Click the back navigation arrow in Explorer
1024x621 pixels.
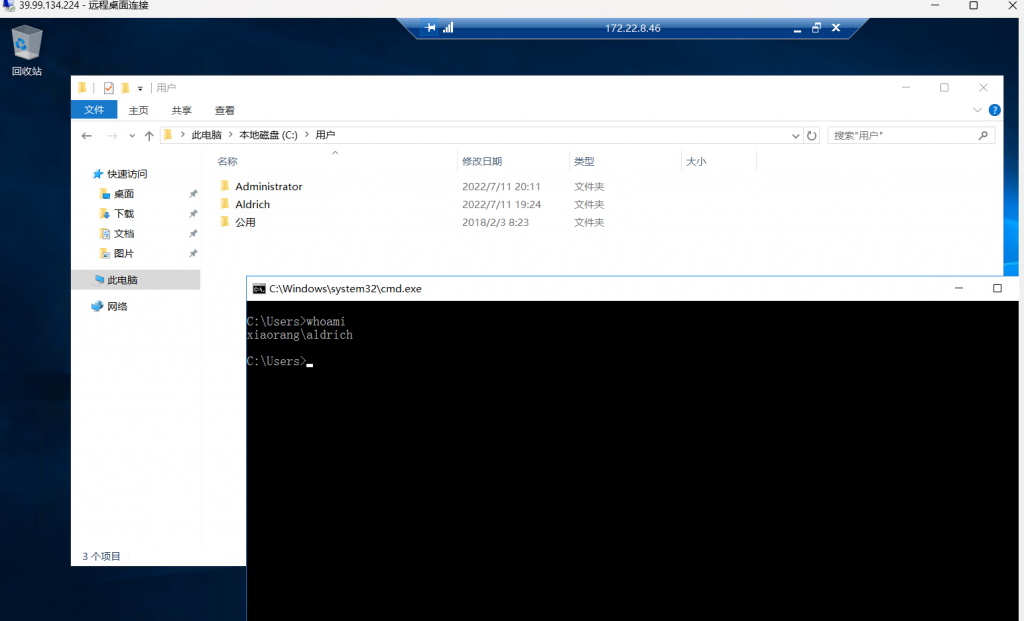pyautogui.click(x=87, y=135)
